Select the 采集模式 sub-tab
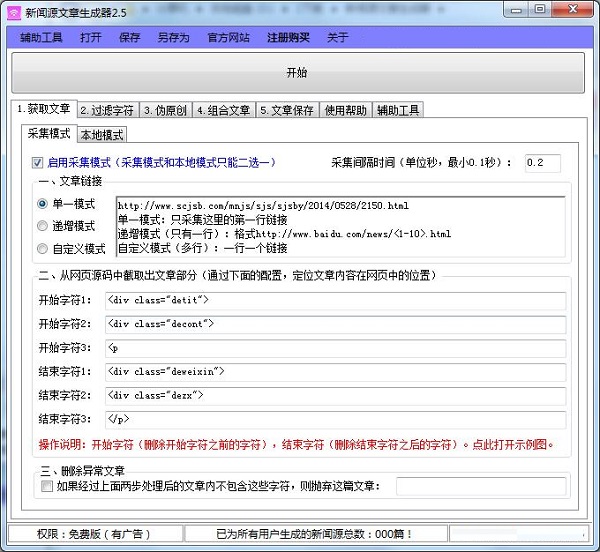The height and width of the screenshot is (552, 600). [x=49, y=134]
